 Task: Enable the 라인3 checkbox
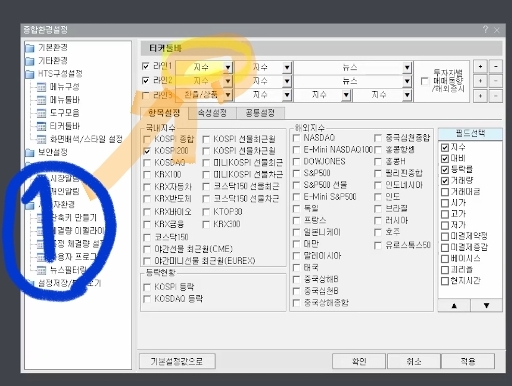pyautogui.click(x=146, y=96)
